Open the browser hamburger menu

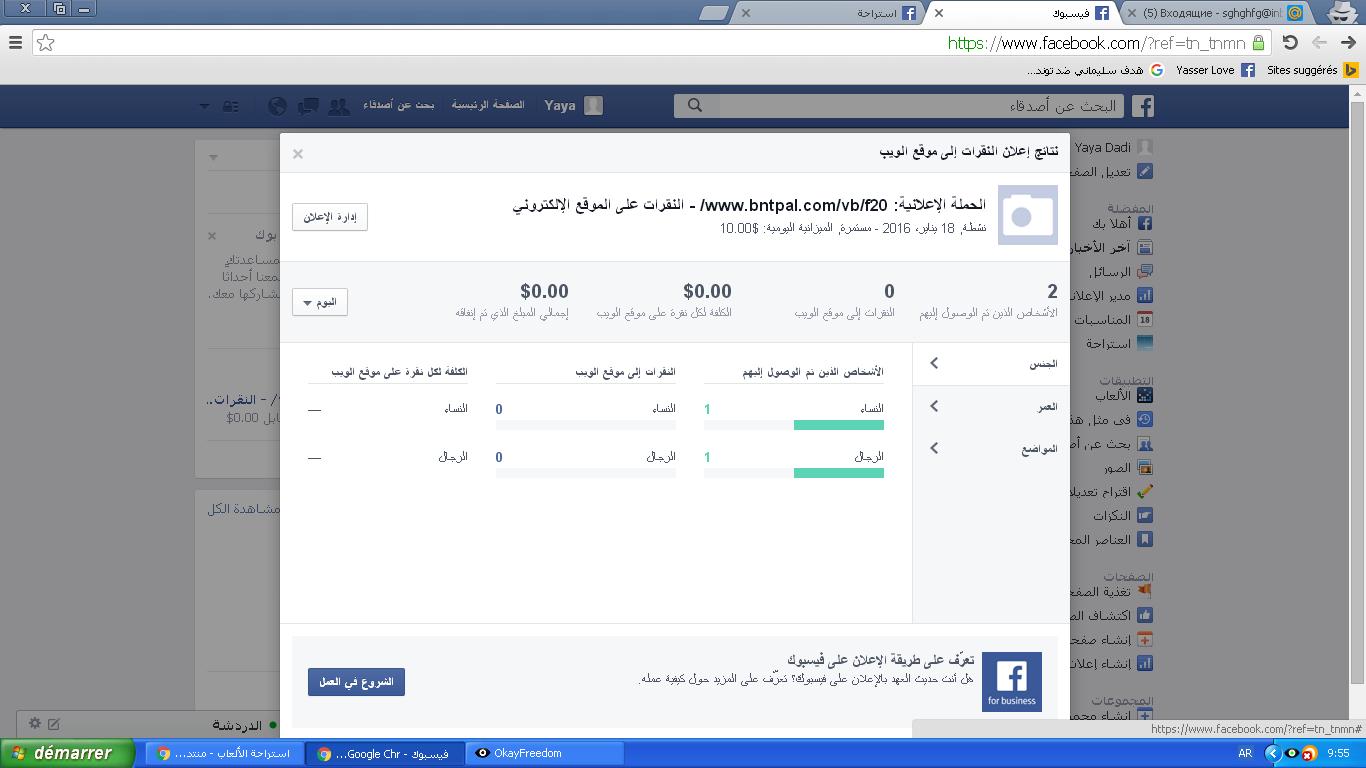tap(15, 43)
